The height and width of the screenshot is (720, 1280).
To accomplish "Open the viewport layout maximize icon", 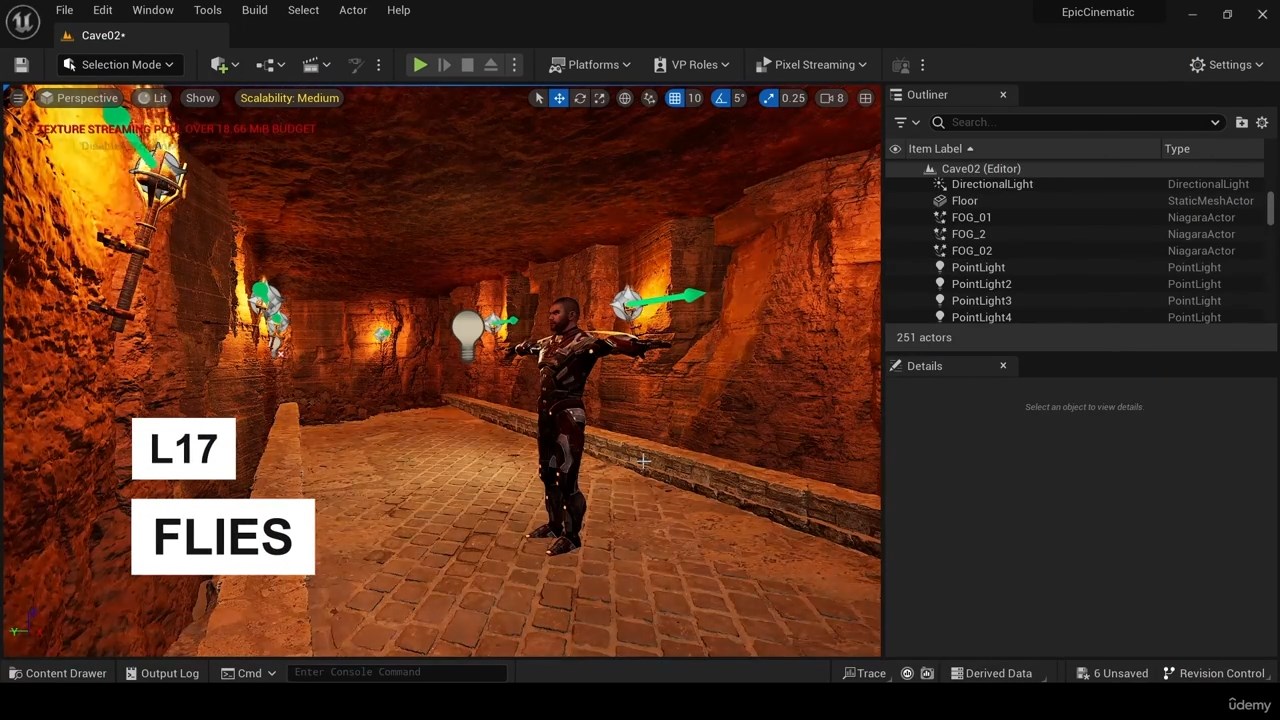I will [865, 98].
